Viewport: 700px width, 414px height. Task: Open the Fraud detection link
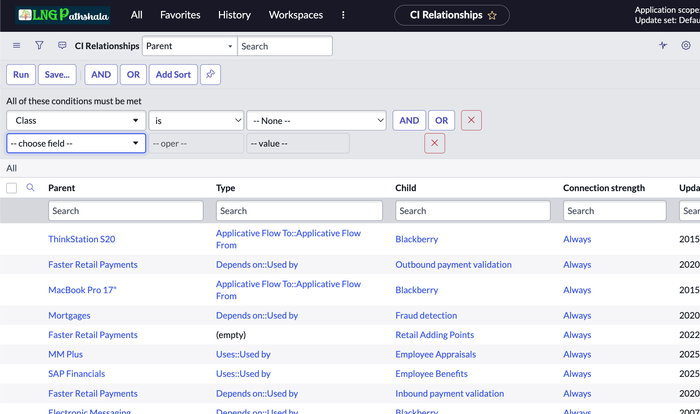coord(426,315)
